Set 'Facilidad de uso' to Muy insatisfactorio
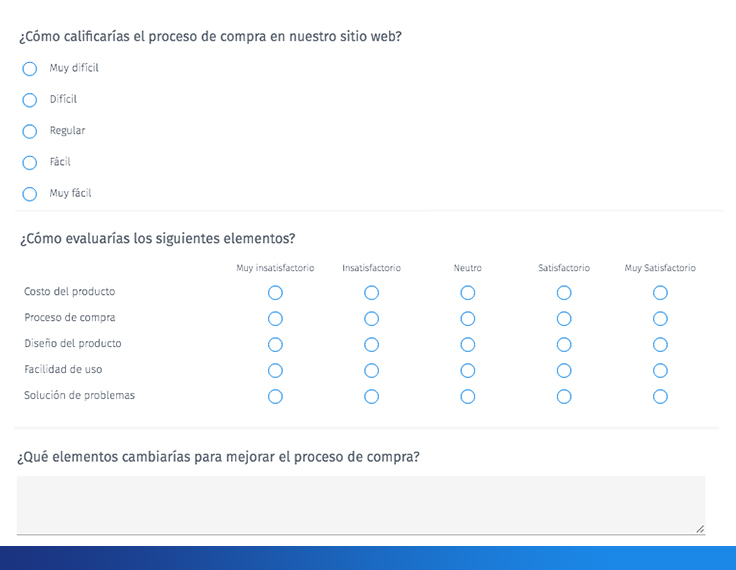 click(x=275, y=371)
